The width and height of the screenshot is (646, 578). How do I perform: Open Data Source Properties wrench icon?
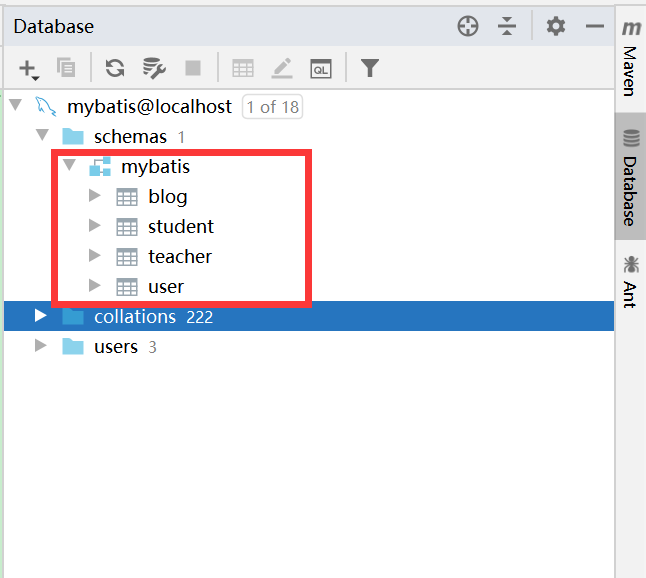[x=154, y=68]
